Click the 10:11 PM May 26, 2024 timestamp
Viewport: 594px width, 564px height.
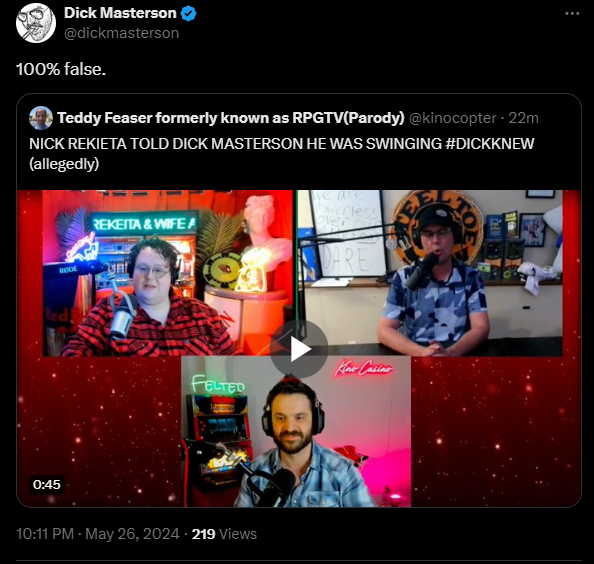[98, 534]
